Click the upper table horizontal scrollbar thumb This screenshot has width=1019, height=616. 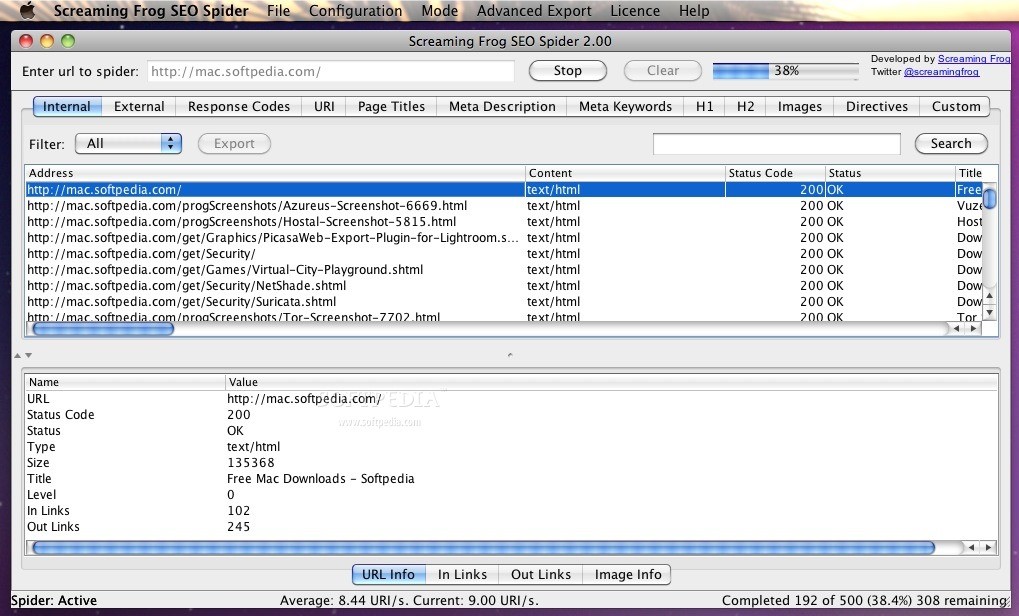pos(103,329)
